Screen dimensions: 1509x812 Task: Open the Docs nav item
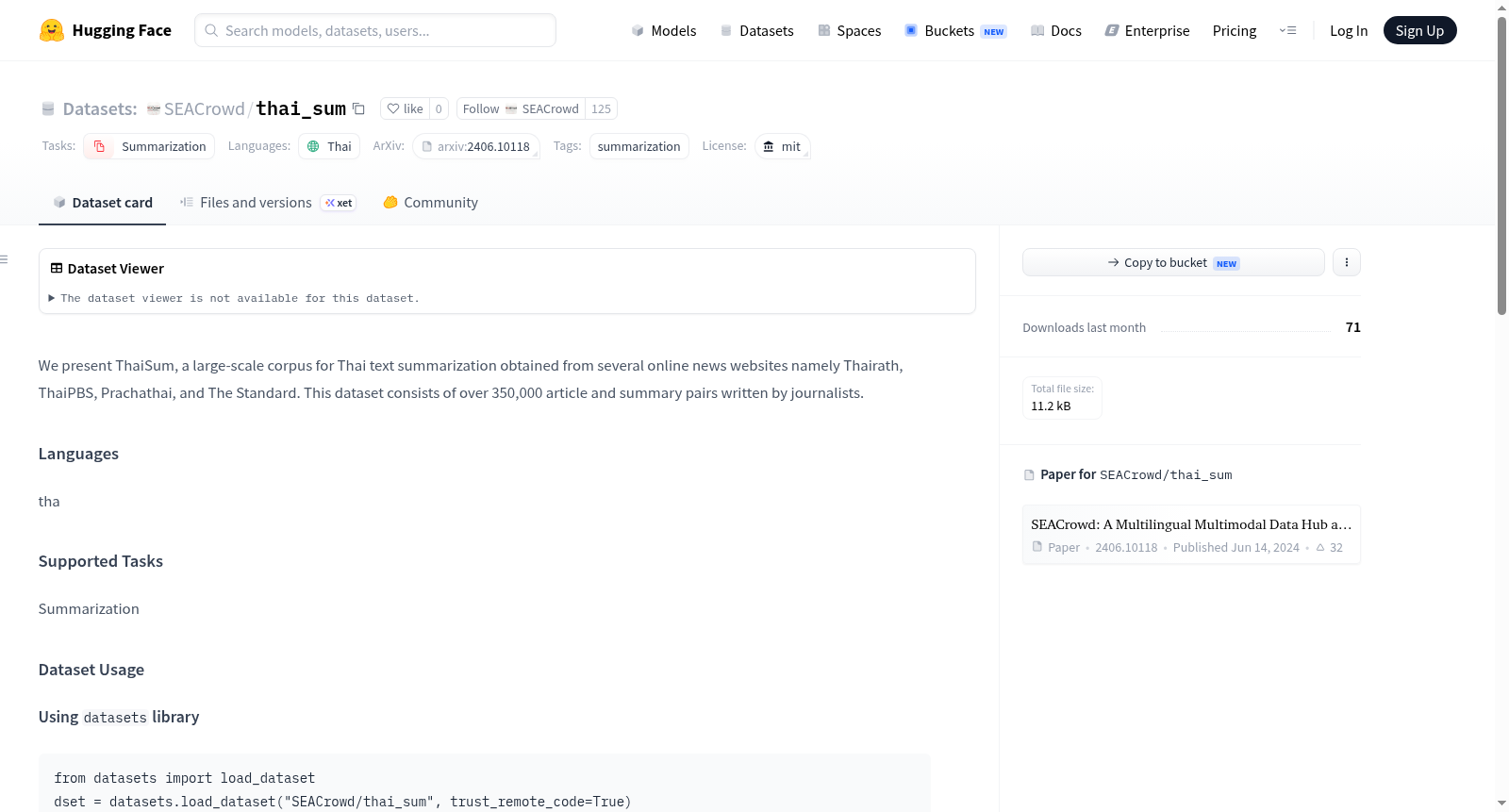click(1056, 31)
